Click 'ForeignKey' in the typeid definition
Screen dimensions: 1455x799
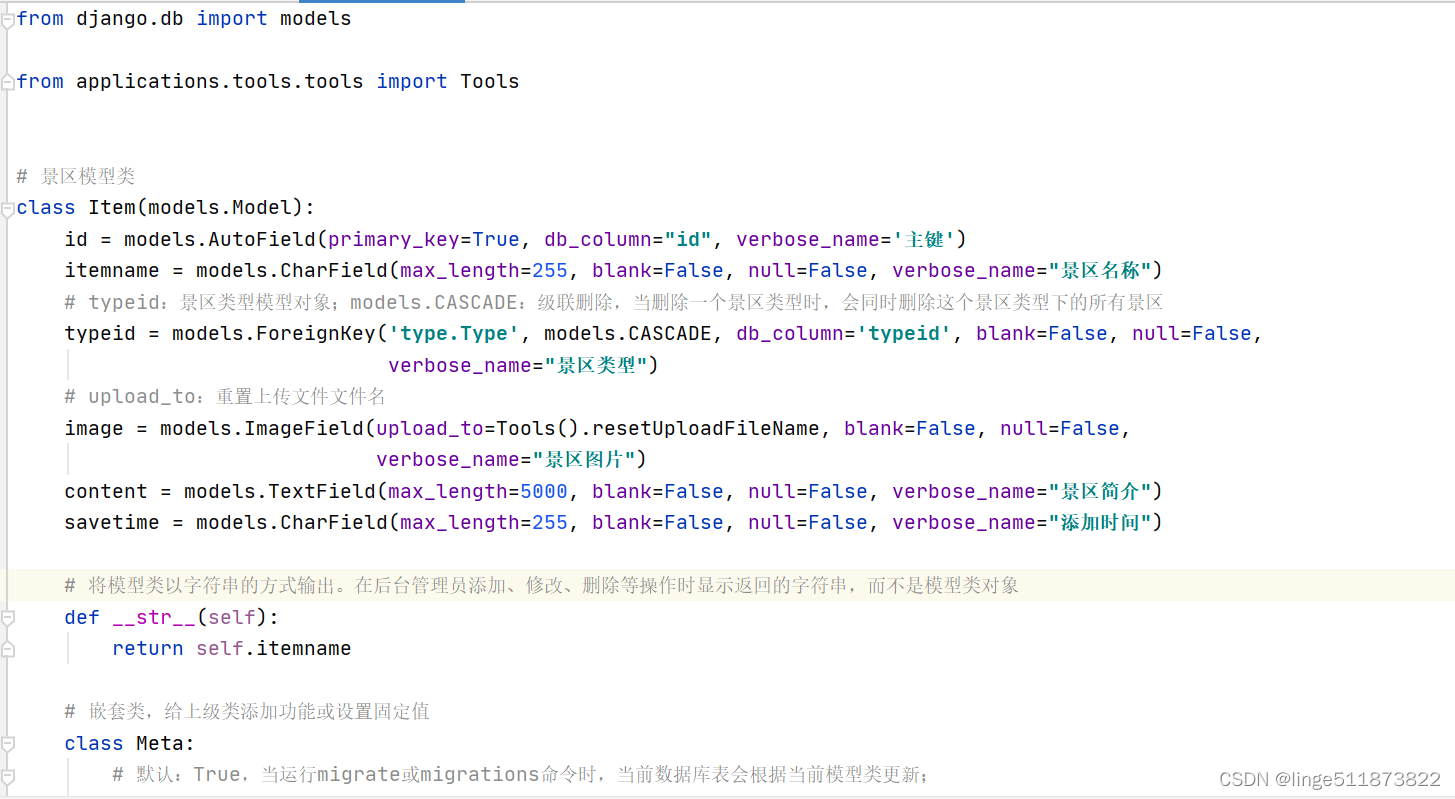[x=316, y=334]
